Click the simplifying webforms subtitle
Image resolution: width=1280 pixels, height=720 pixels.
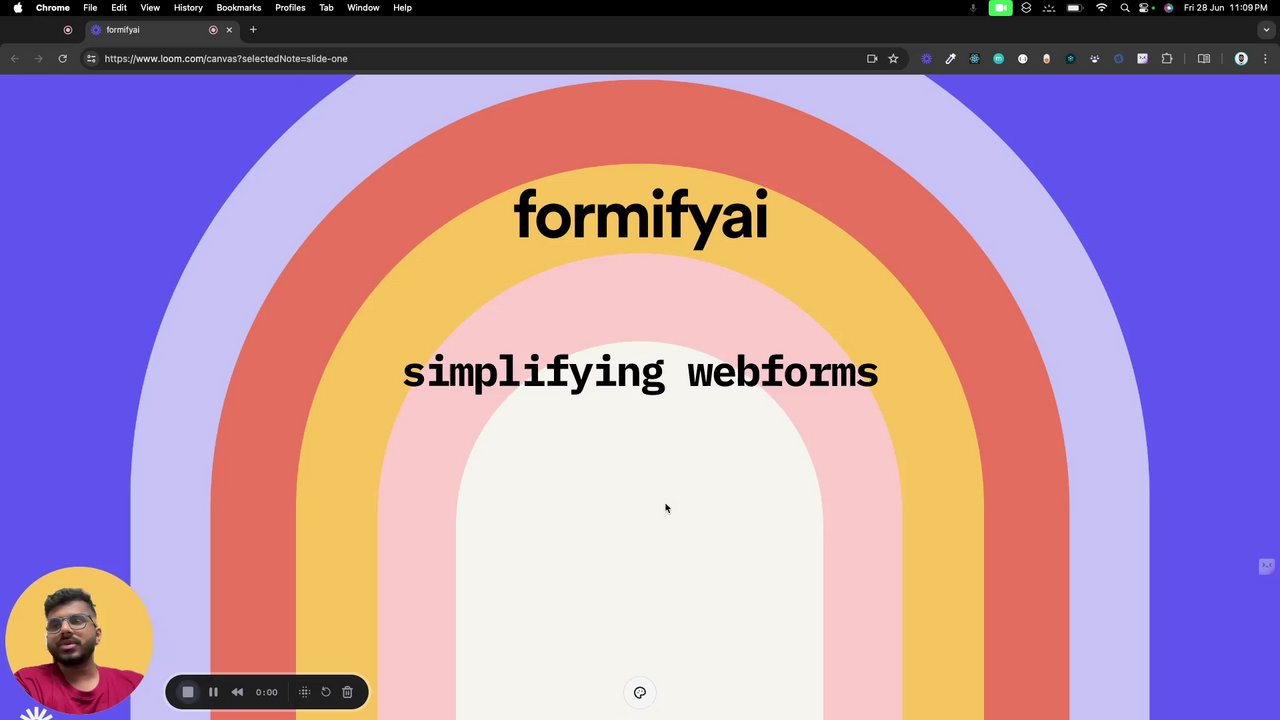pos(640,372)
